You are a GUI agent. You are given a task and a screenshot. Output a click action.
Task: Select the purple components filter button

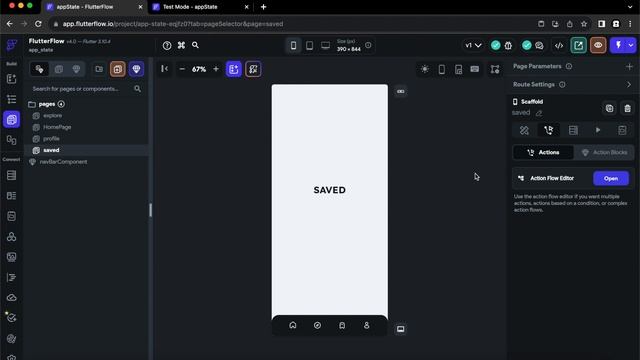coord(136,69)
